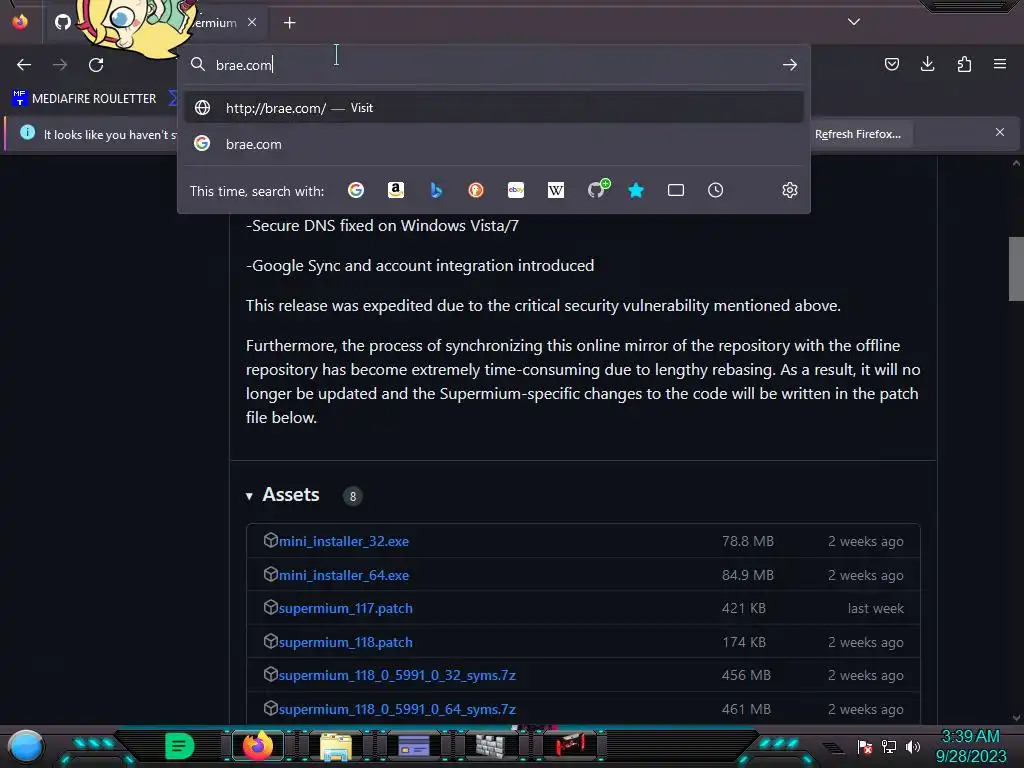List all tabs dropdown arrow
Screen dimensions: 1024x768
click(x=854, y=22)
